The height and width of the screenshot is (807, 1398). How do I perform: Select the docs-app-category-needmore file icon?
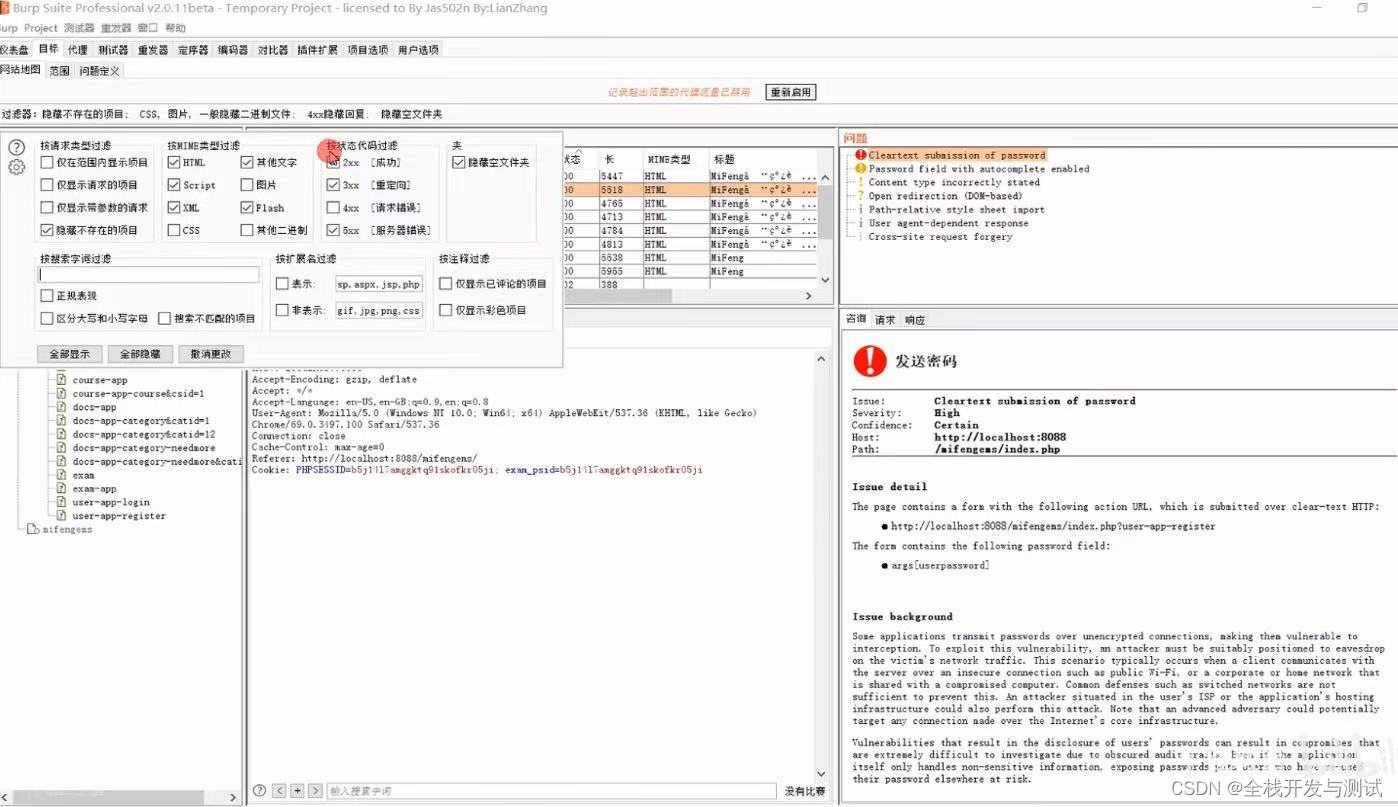pos(61,448)
